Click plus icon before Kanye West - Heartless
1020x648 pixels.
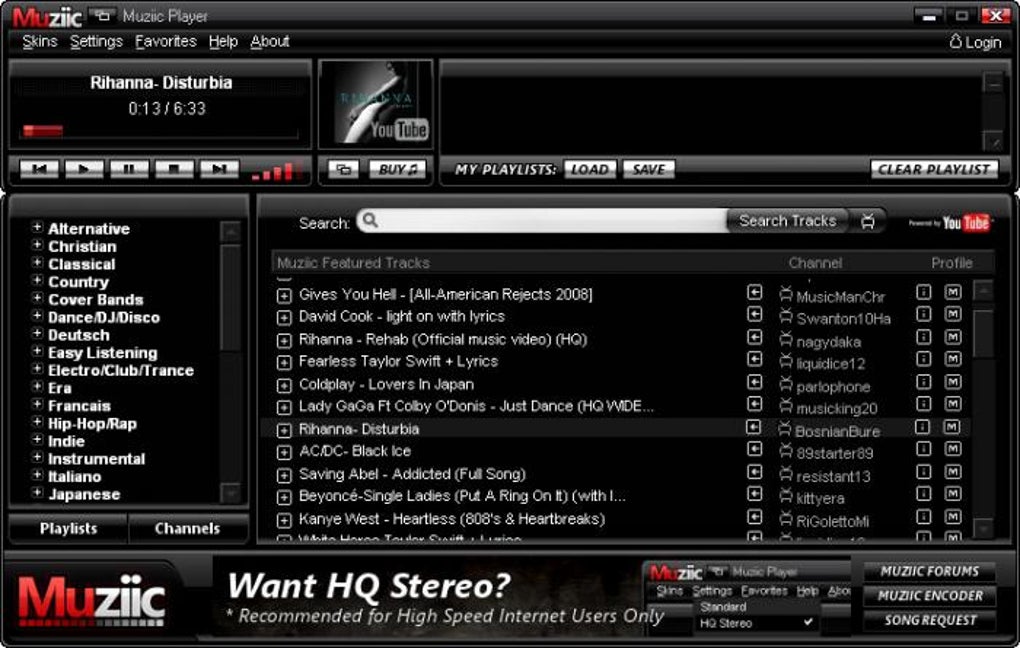click(x=284, y=520)
